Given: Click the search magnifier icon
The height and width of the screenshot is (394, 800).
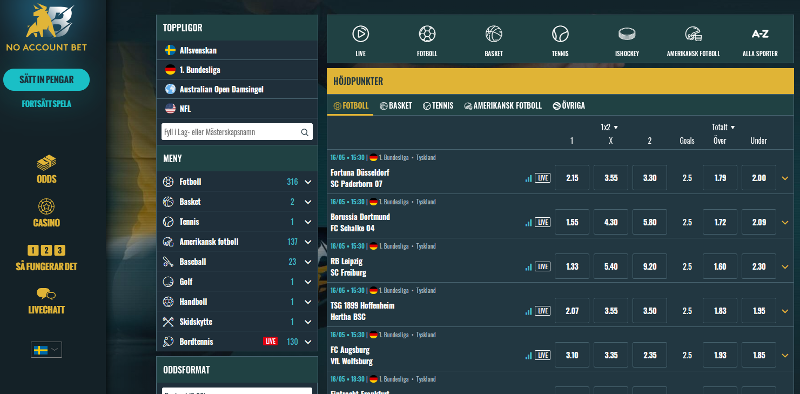Looking at the screenshot, I should point(305,132).
